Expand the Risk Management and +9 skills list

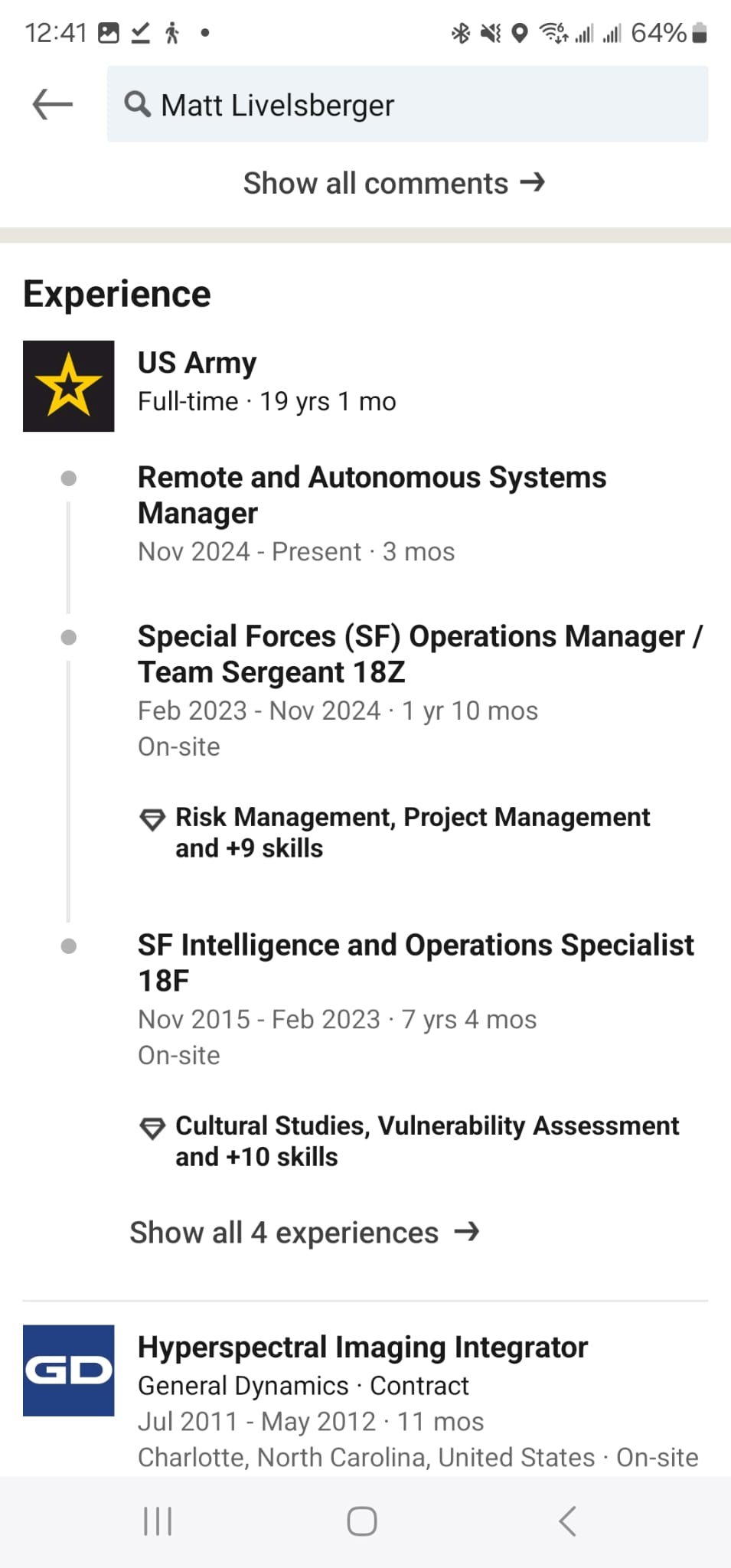[x=412, y=832]
